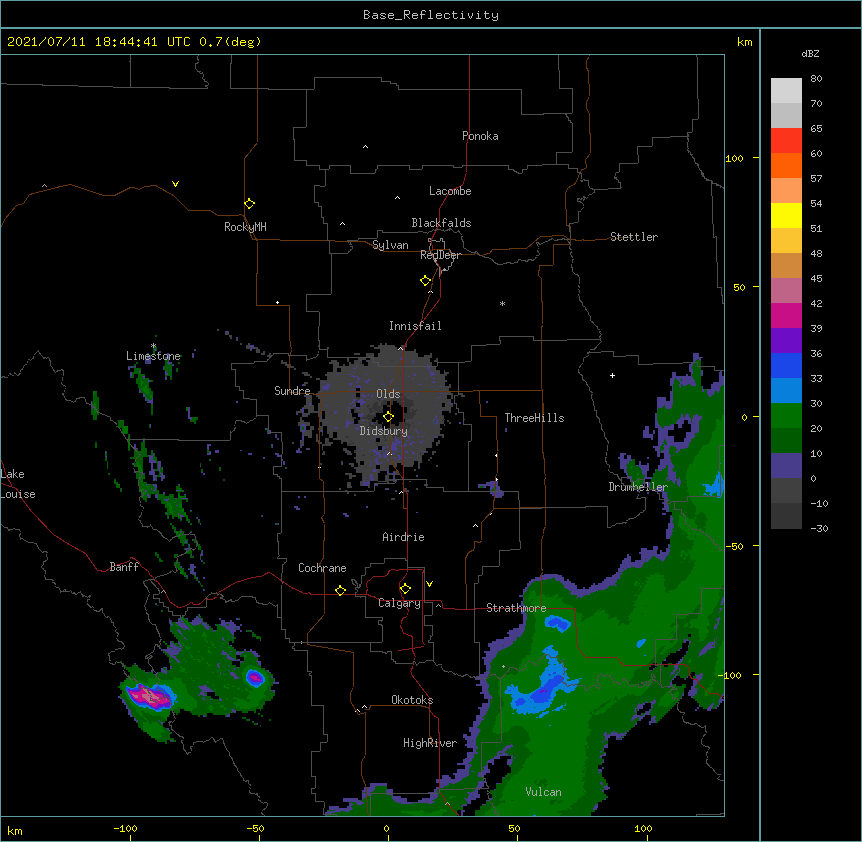Click the Cochrane label
Screen dimensions: 862x842
(322, 568)
